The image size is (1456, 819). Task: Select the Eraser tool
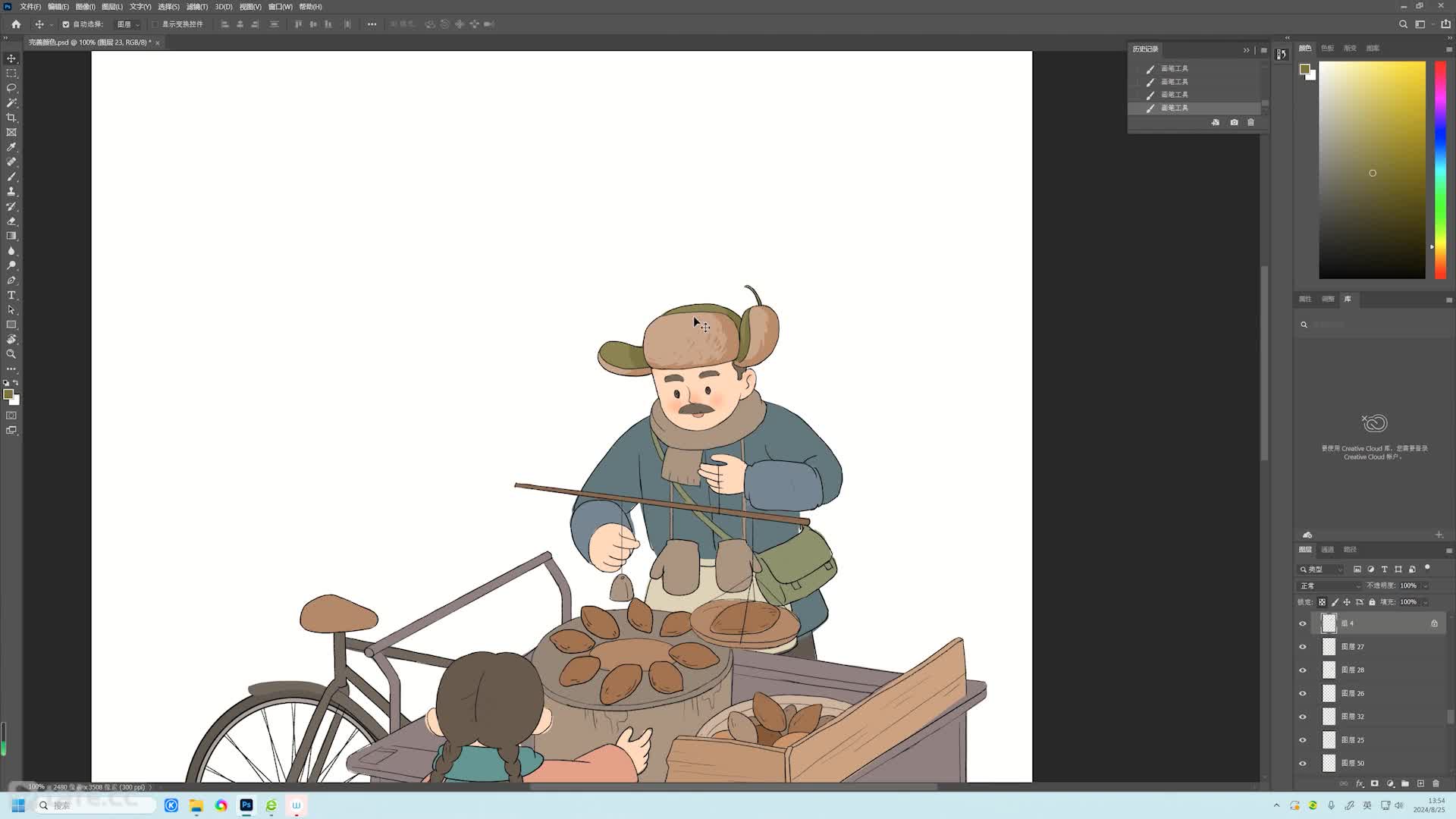click(x=11, y=221)
